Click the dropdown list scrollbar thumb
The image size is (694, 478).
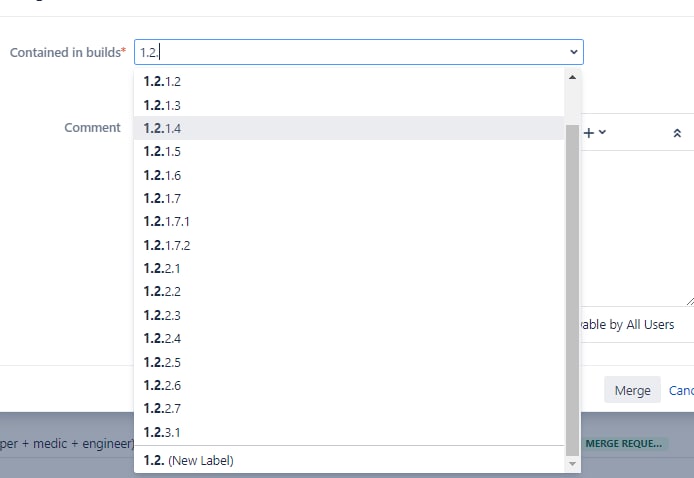coord(572,290)
